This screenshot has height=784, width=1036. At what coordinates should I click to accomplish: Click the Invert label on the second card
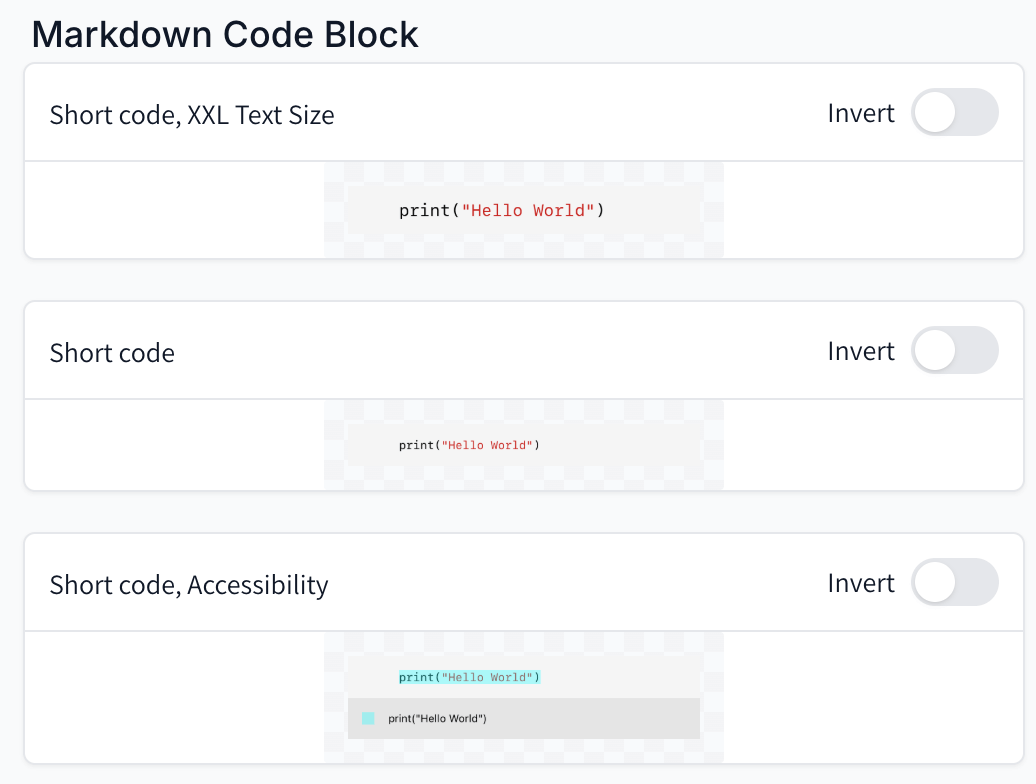[861, 351]
